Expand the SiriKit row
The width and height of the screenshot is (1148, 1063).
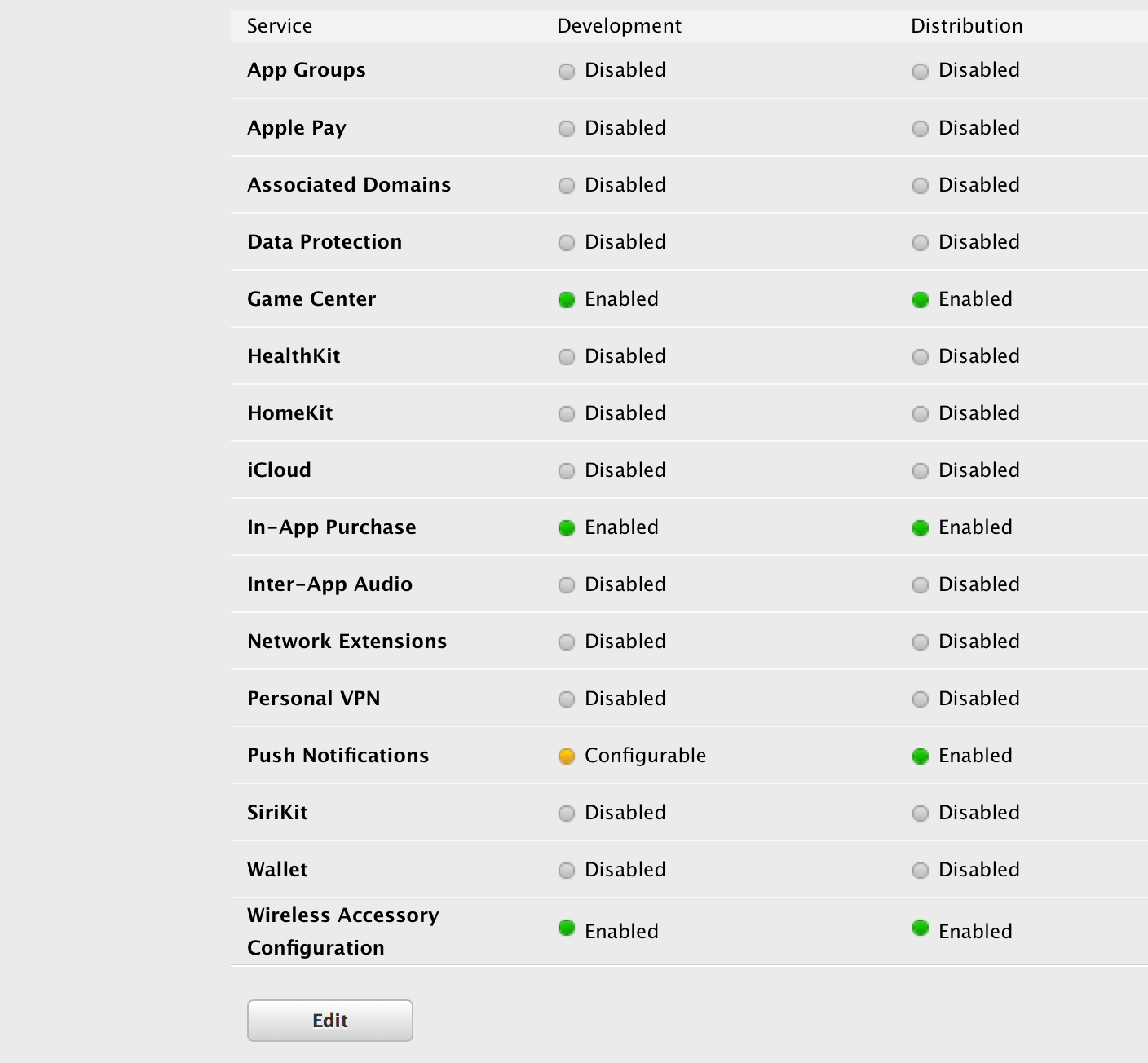pyautogui.click(x=278, y=813)
